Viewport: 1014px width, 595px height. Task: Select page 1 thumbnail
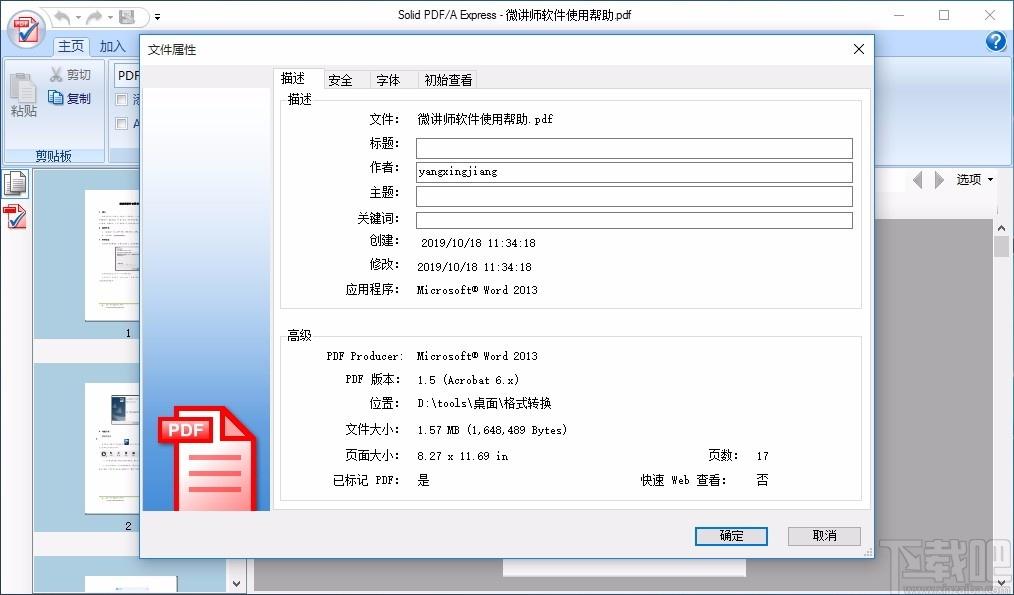[x=112, y=255]
